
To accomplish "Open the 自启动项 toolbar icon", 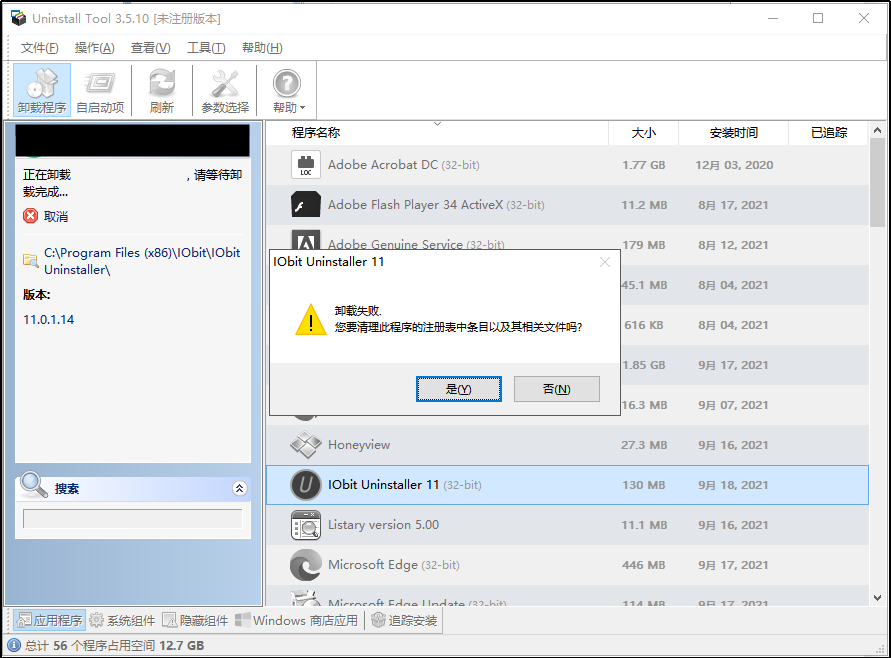I will pos(100,90).
